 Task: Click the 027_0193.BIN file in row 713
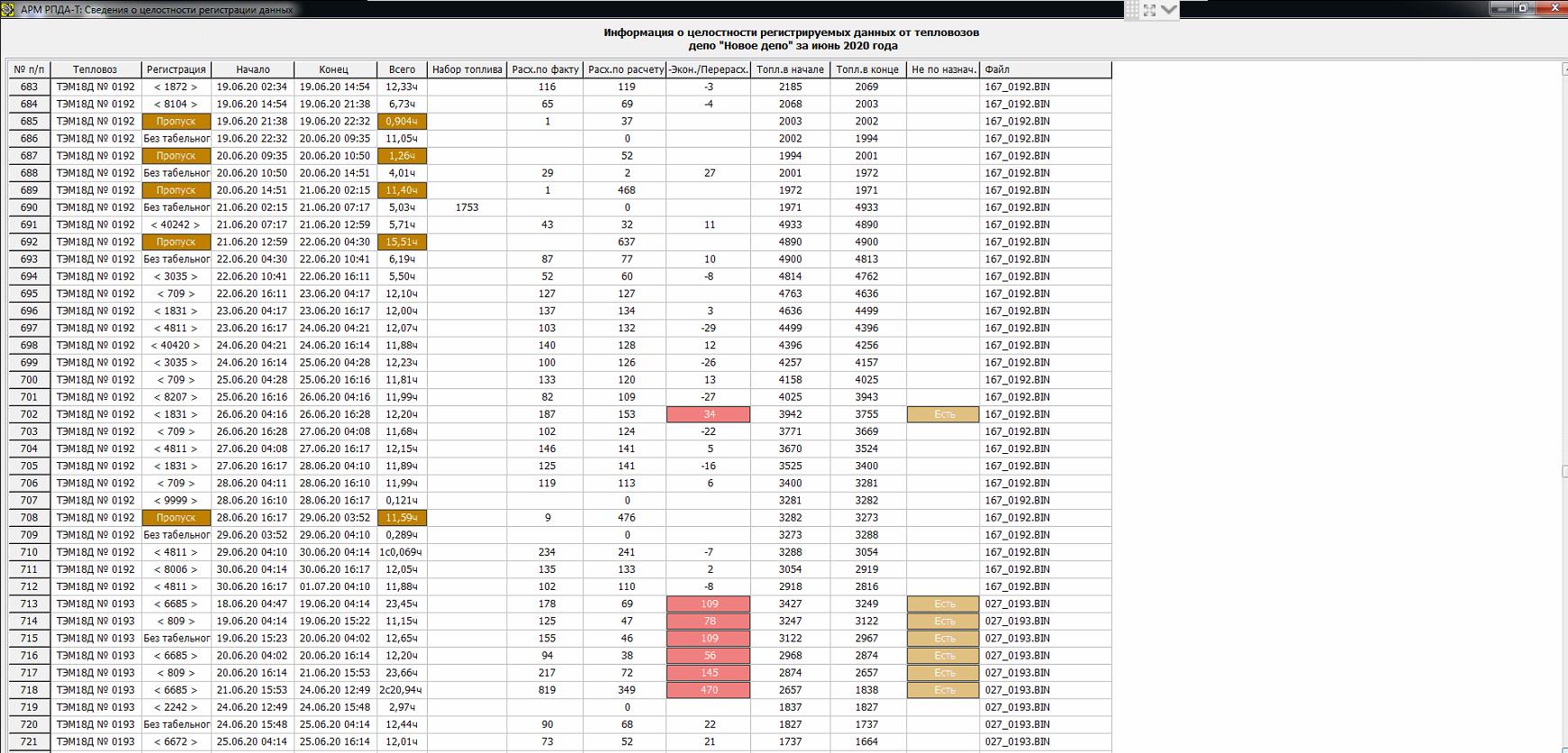click(1017, 604)
